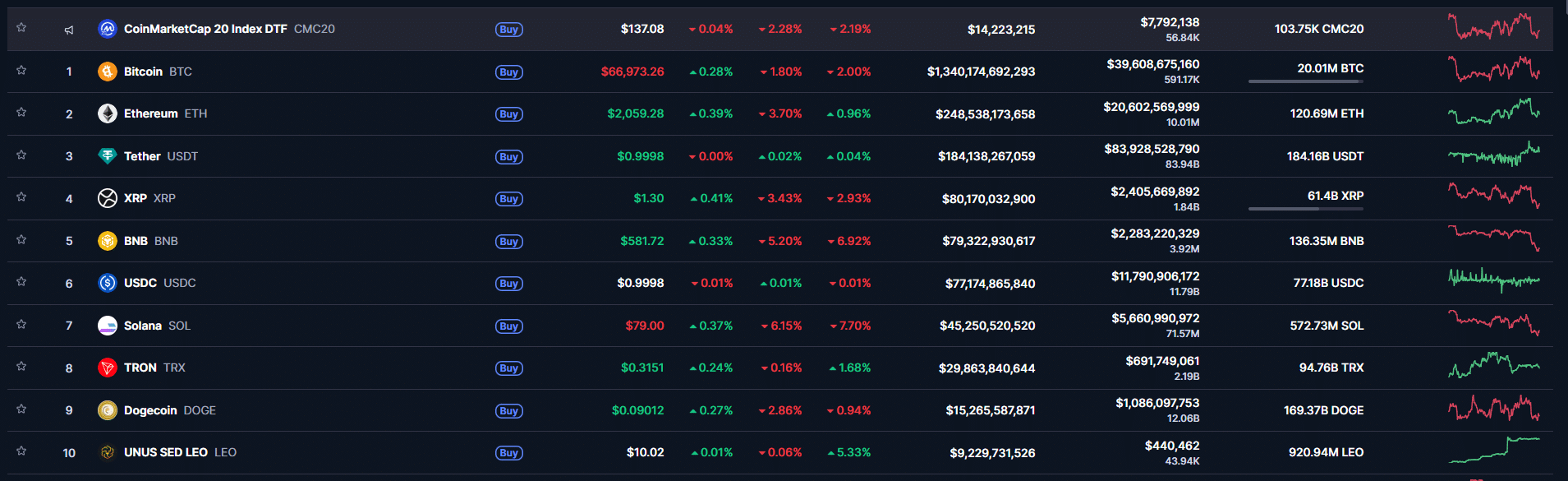Star Solana to add to watchlist

point(21,324)
